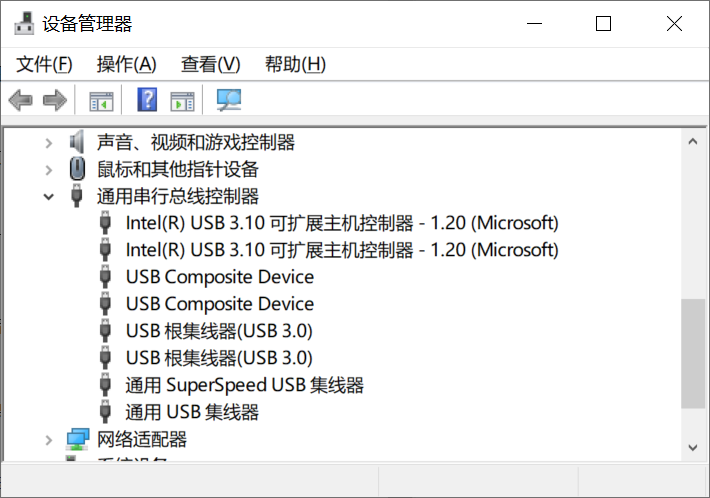Click the Back arrow toolbar icon
710x498 pixels.
click(x=20, y=100)
